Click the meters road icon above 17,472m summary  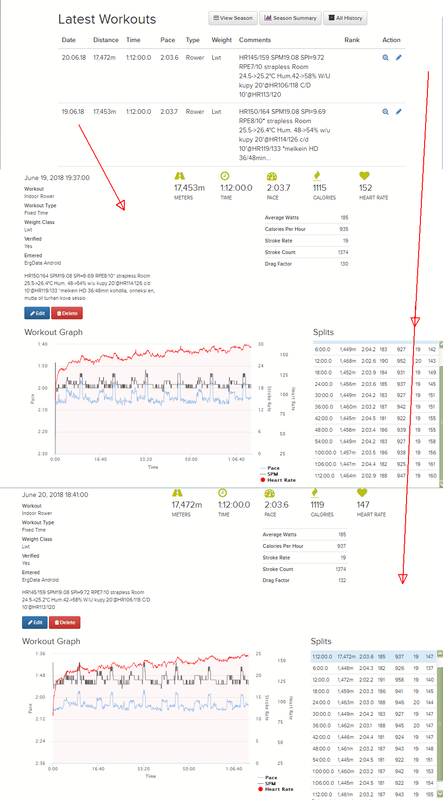point(177,492)
